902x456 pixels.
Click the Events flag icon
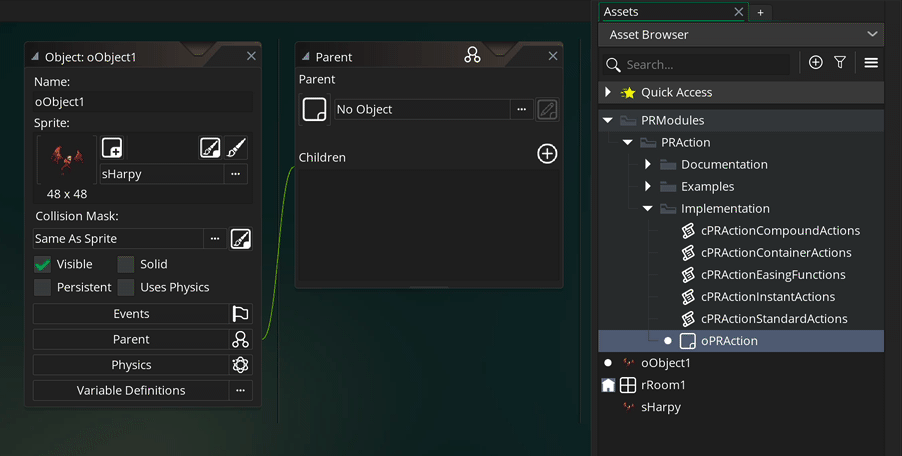240,314
